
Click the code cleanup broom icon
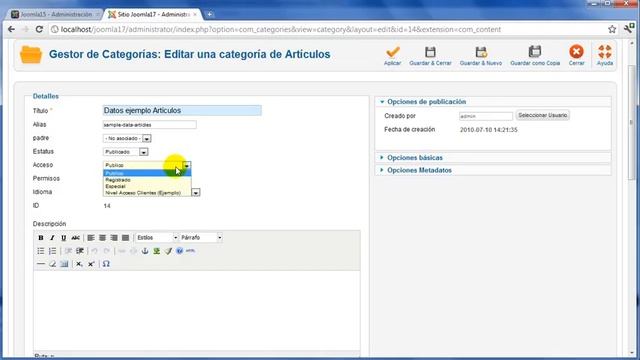[168, 251]
